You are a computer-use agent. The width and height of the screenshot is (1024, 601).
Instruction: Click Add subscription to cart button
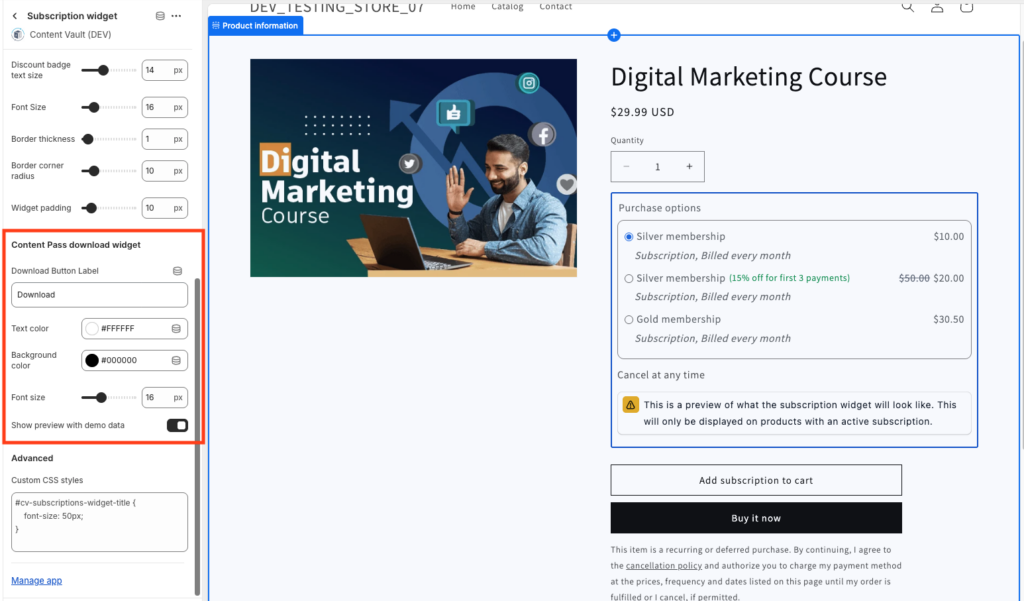pyautogui.click(x=756, y=480)
